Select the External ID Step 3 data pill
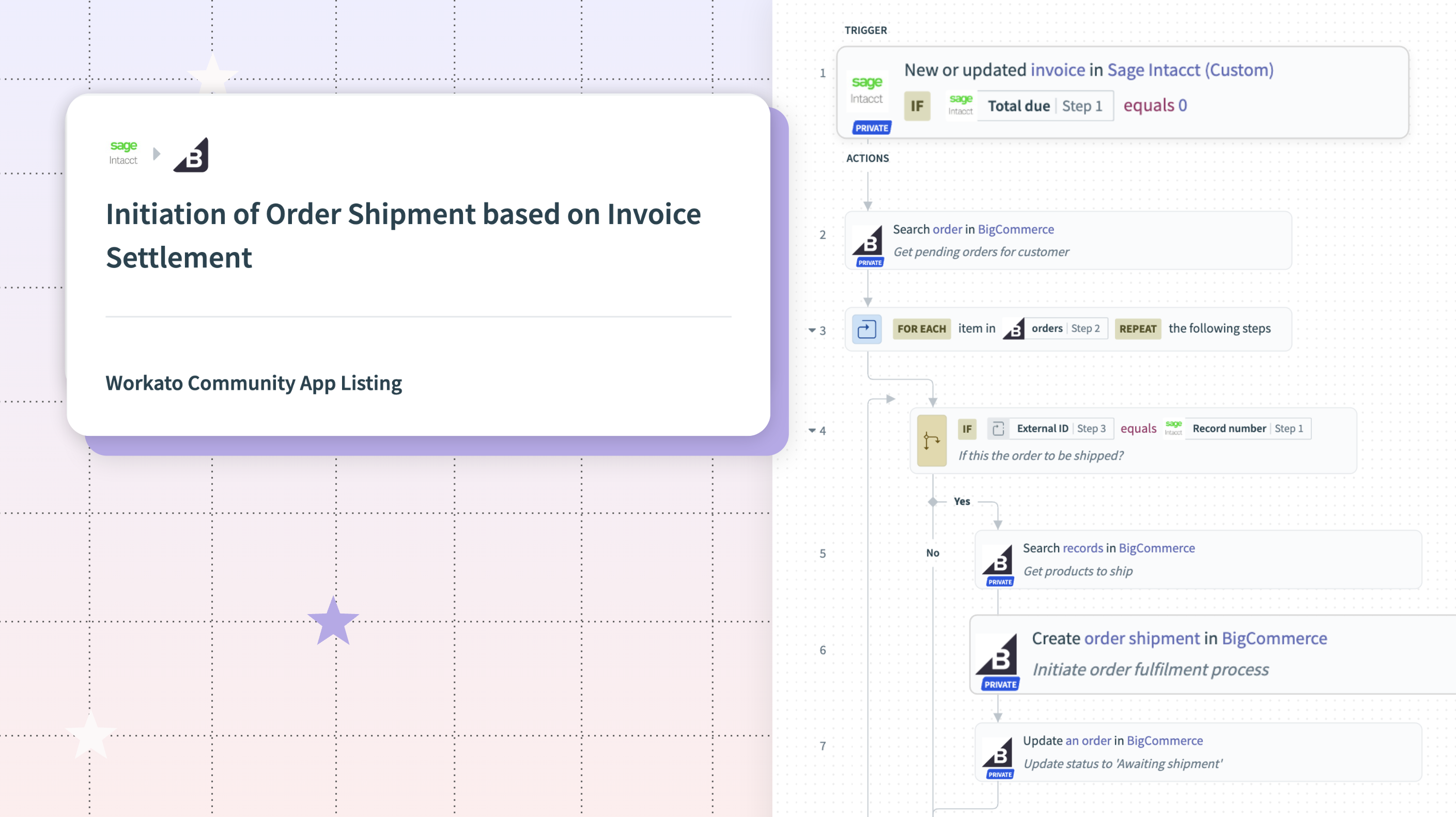 pyautogui.click(x=1061, y=429)
